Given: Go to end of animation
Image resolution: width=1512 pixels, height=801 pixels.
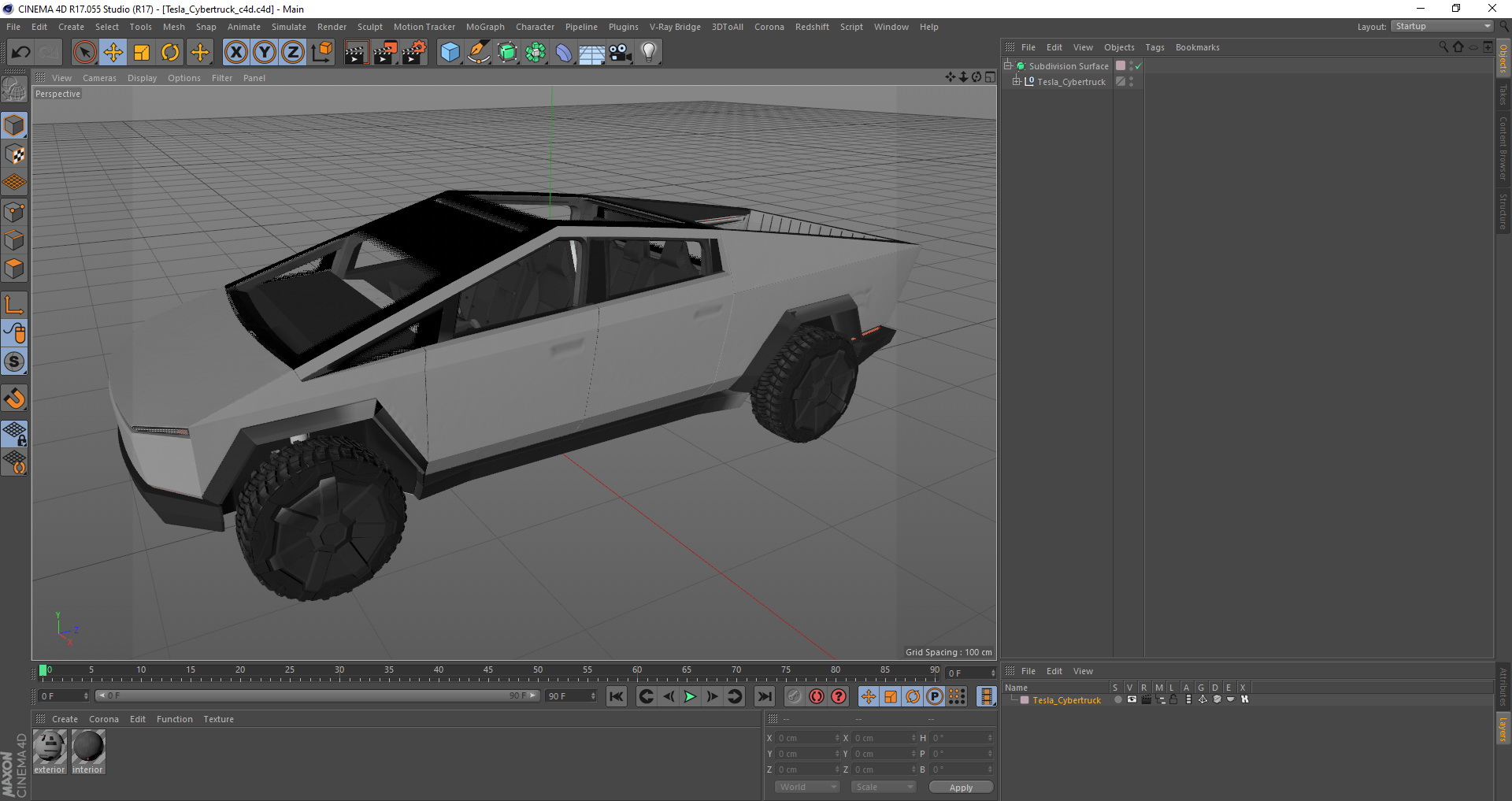Looking at the screenshot, I should (x=764, y=696).
